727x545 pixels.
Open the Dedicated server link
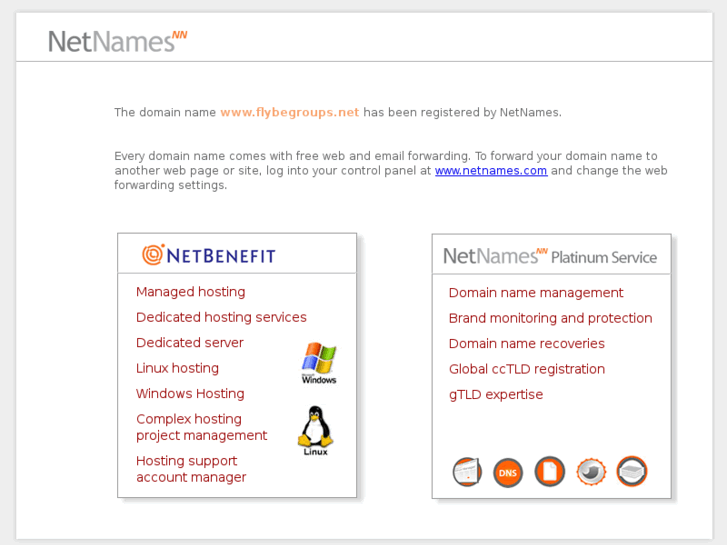pyautogui.click(x=190, y=343)
